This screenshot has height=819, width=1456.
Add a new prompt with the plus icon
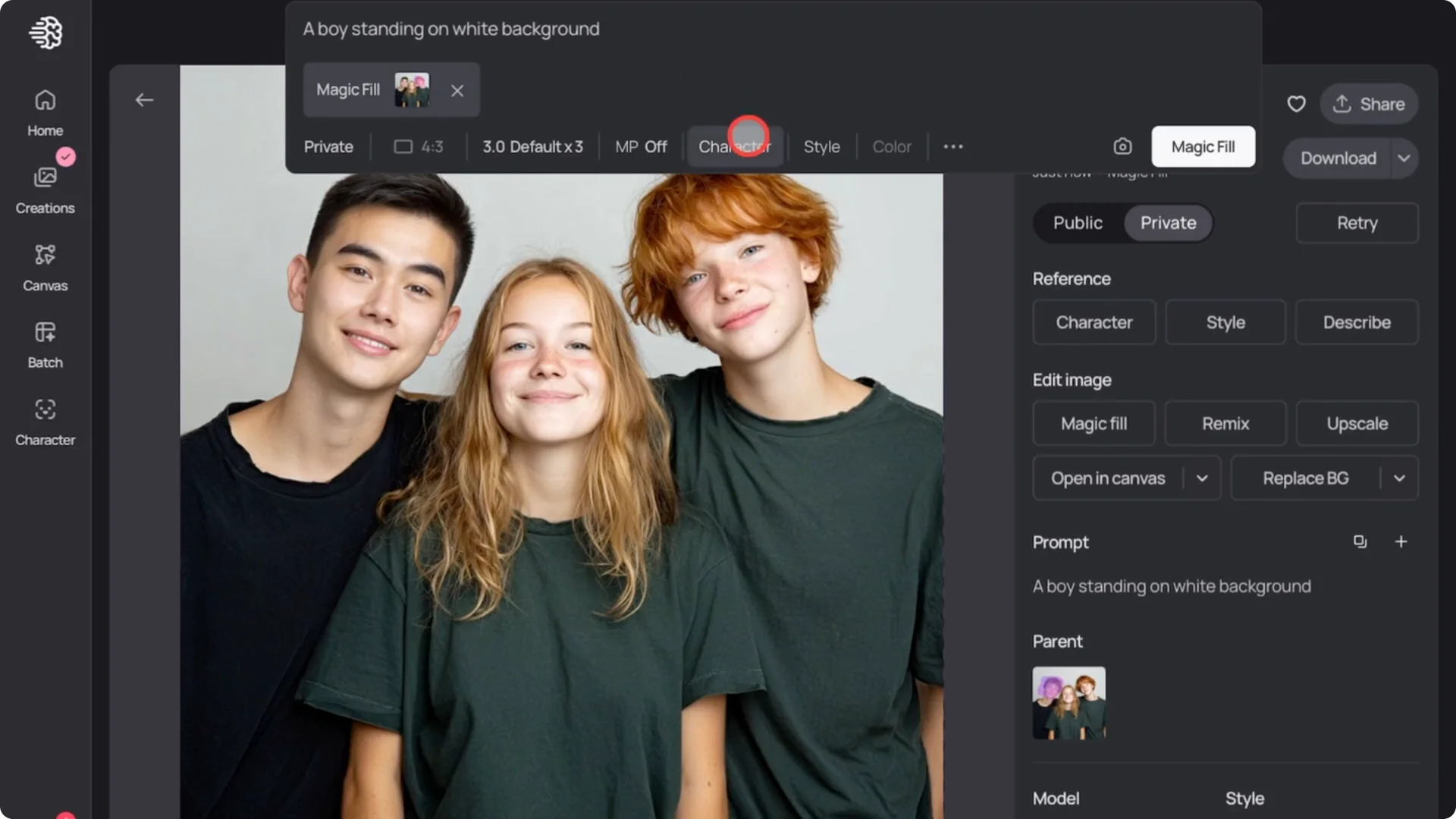coord(1401,541)
